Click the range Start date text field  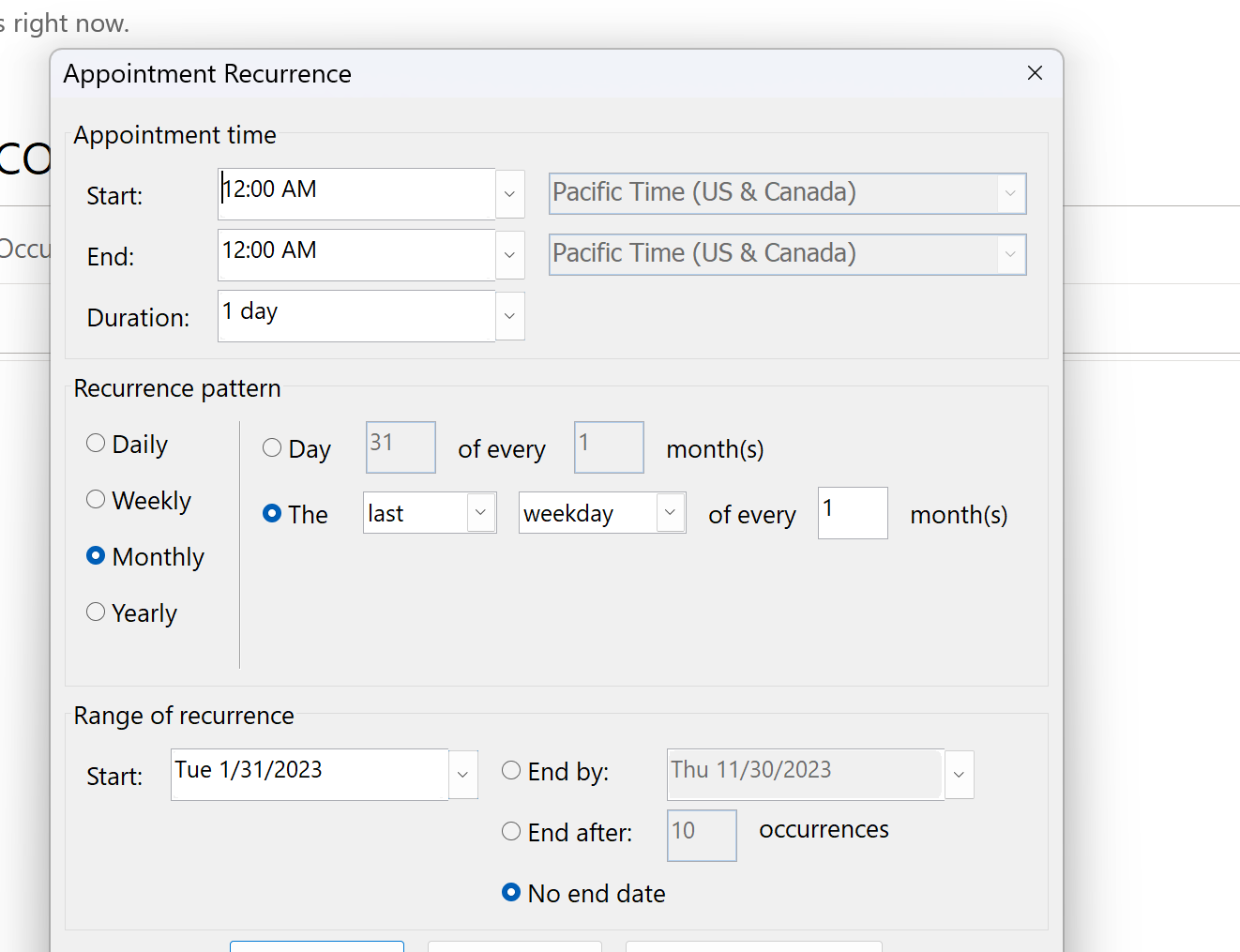[x=310, y=775]
